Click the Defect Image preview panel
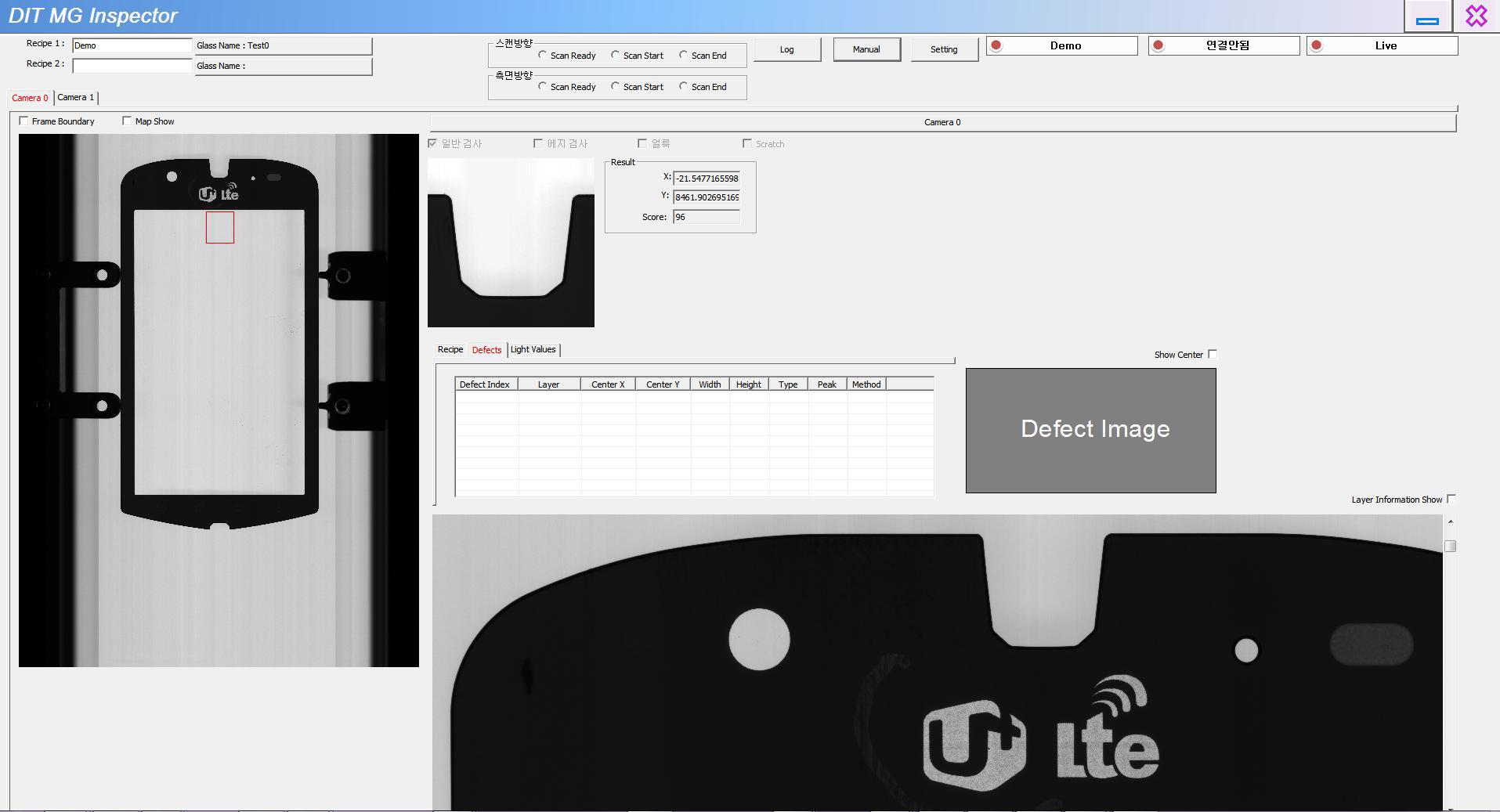1500x812 pixels. click(x=1091, y=431)
